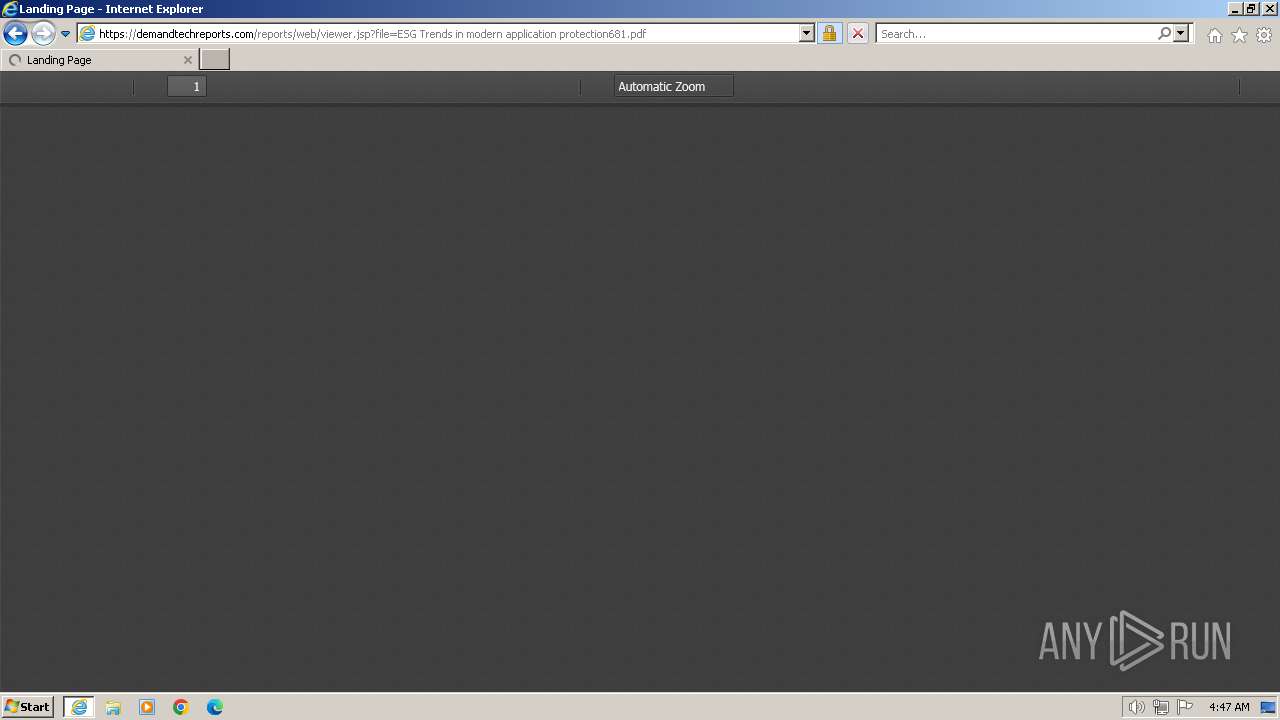Screen dimensions: 1280x720
Task: Click the PDF page number field
Action: point(187,87)
